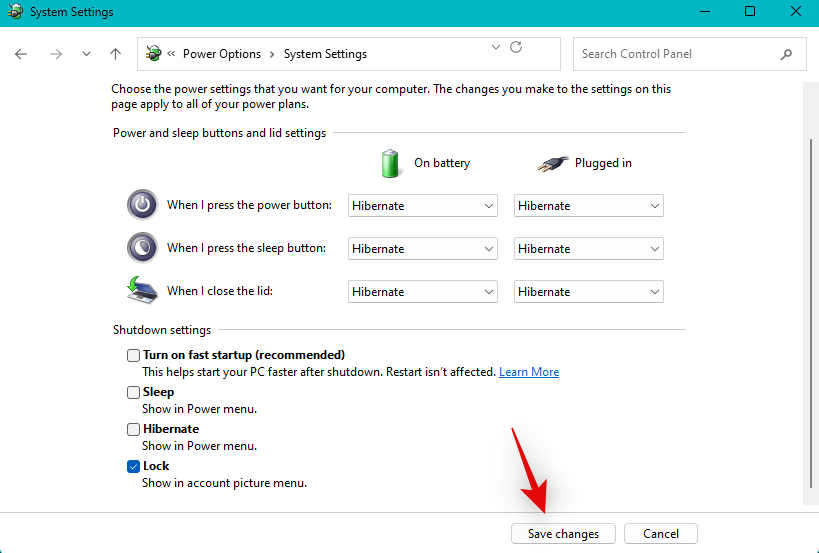
Task: Click the laptop lid icon
Action: coord(142,290)
